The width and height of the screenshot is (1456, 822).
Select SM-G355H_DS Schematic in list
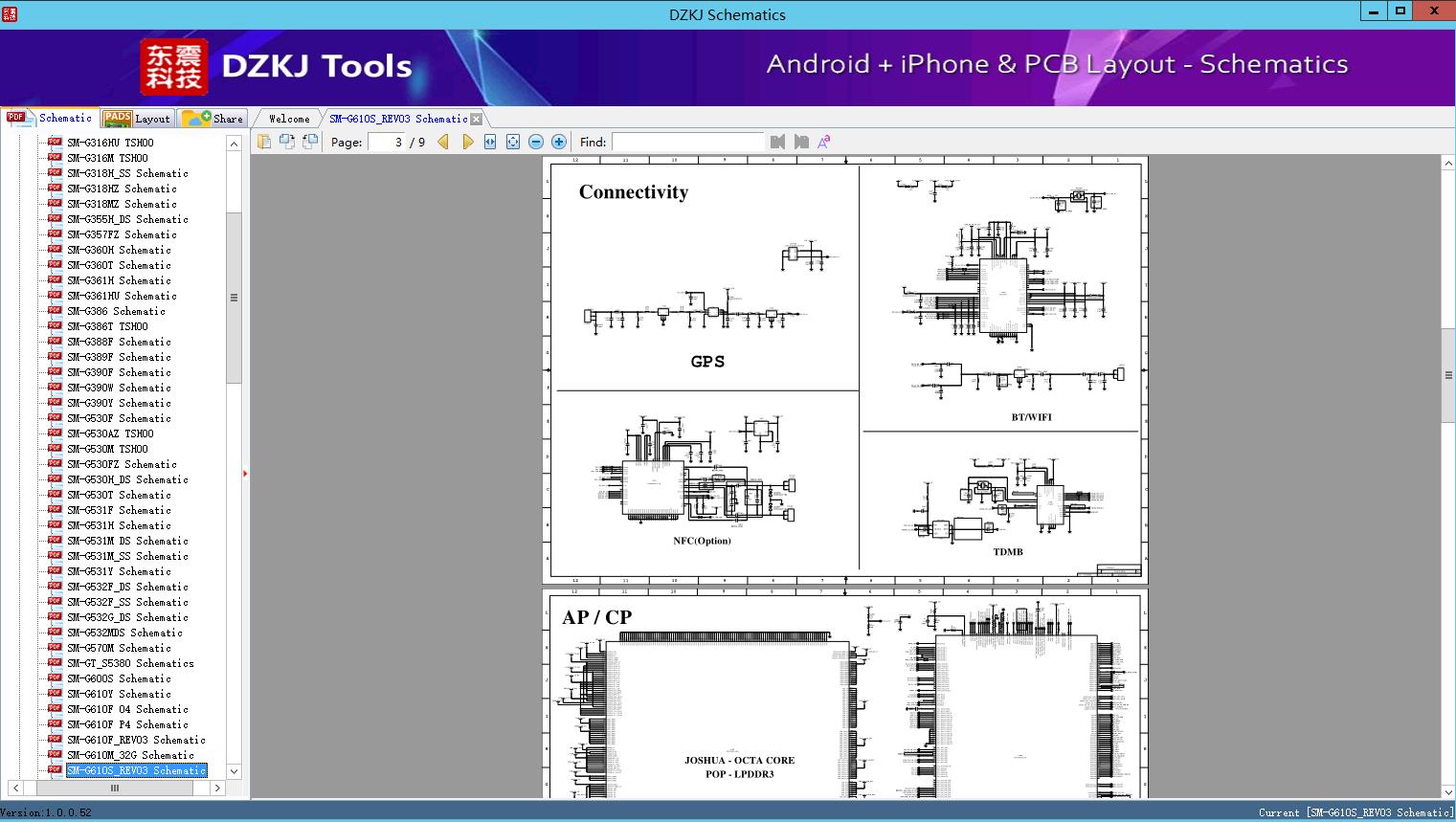click(127, 219)
